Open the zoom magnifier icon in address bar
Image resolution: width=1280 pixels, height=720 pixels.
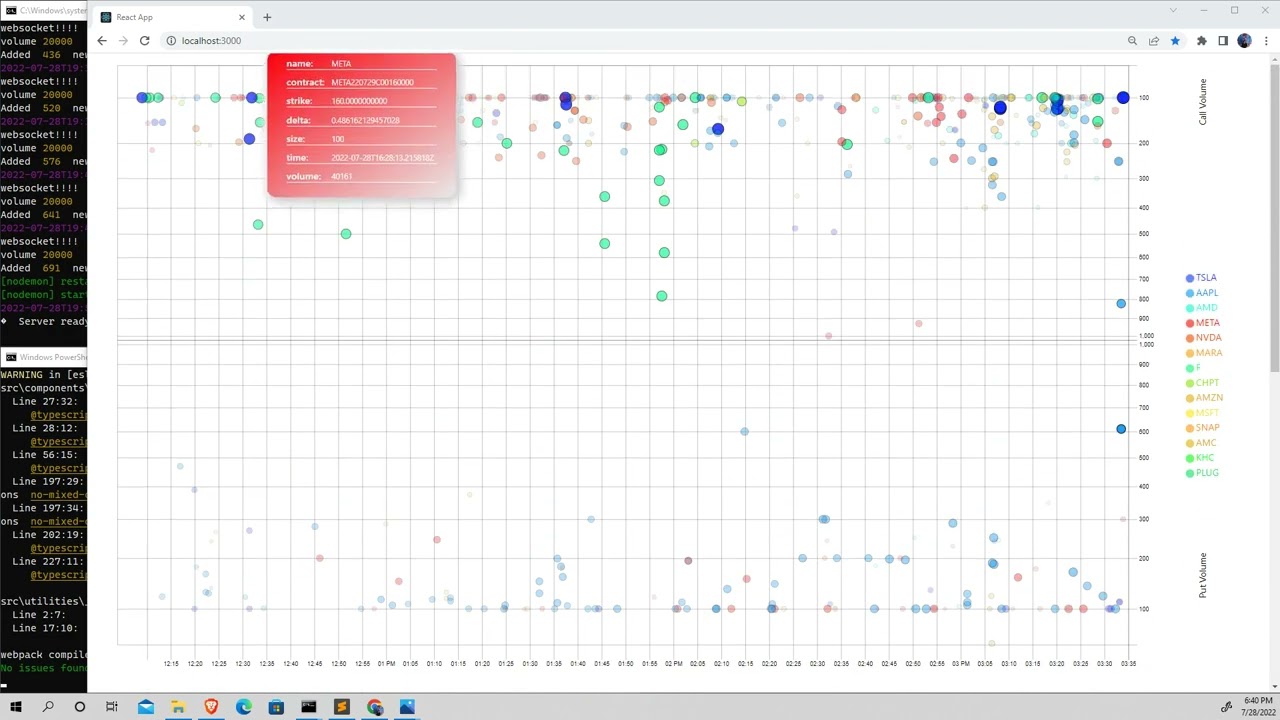pos(1132,41)
